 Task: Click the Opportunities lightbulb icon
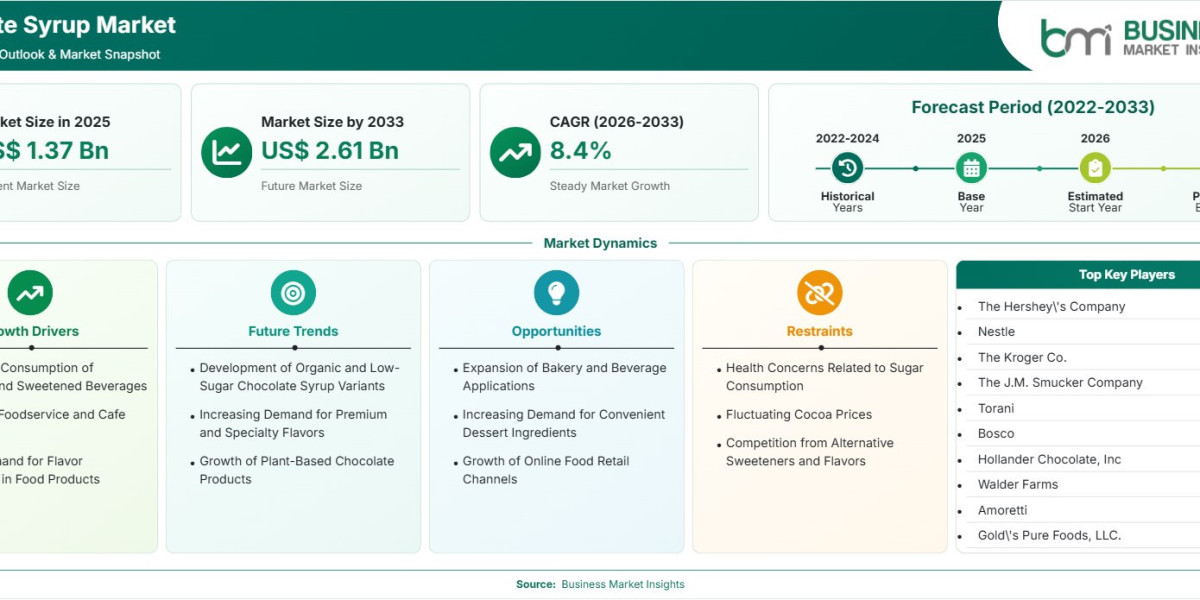[x=557, y=293]
